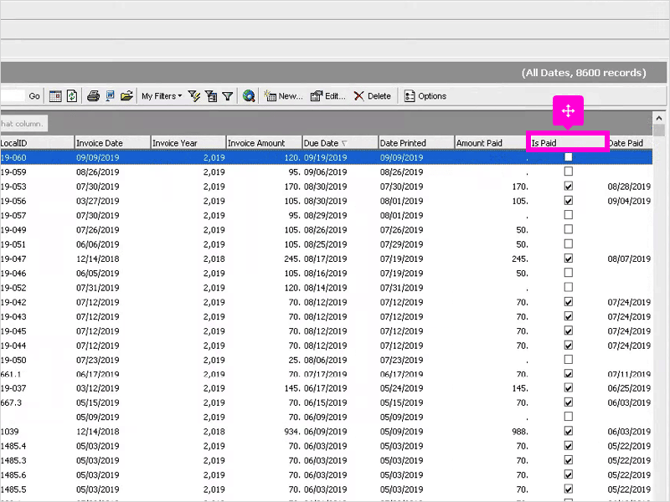Click the plain funnel filter icon
Screen dimensions: 670x502
click(228, 97)
